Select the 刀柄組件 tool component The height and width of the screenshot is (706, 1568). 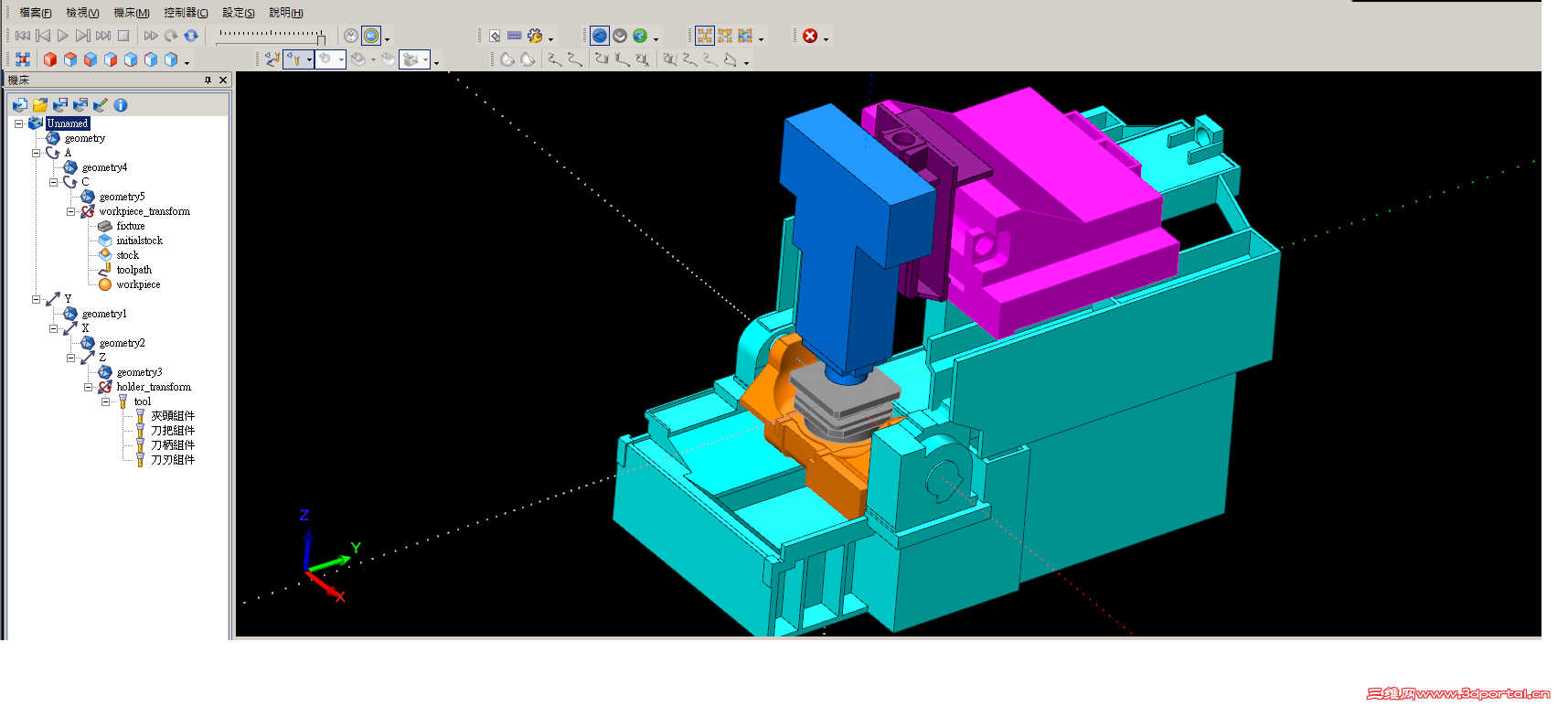pos(173,445)
